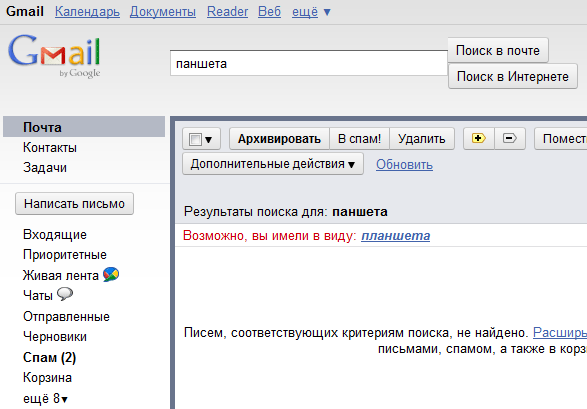The image size is (587, 409).
Task: Click Архивировать button
Action: click(x=279, y=138)
